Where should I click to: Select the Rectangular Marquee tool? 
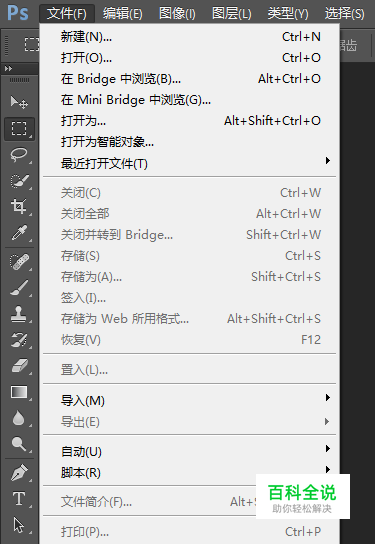click(x=19, y=129)
